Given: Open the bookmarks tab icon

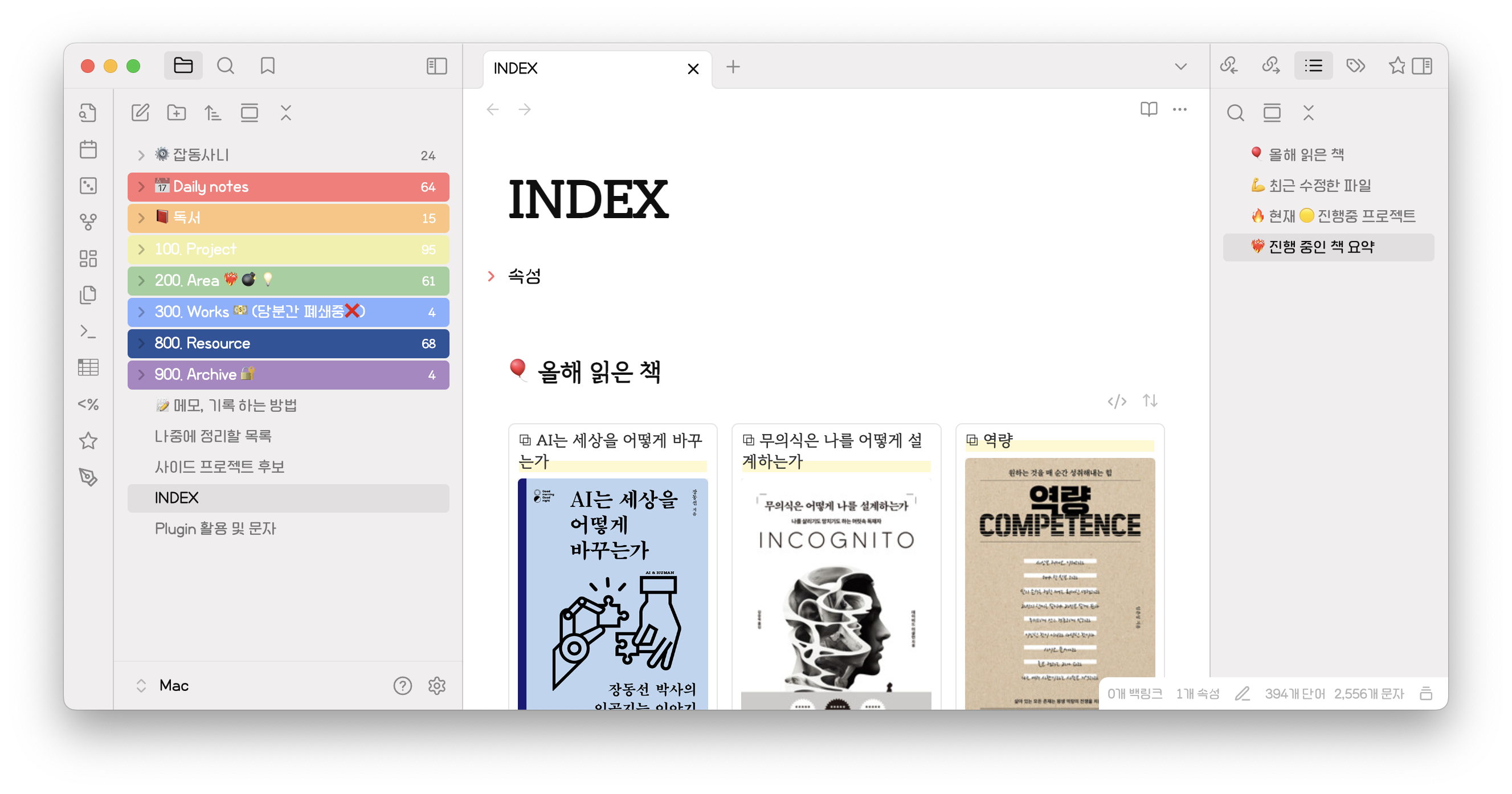Looking at the screenshot, I should click(268, 66).
